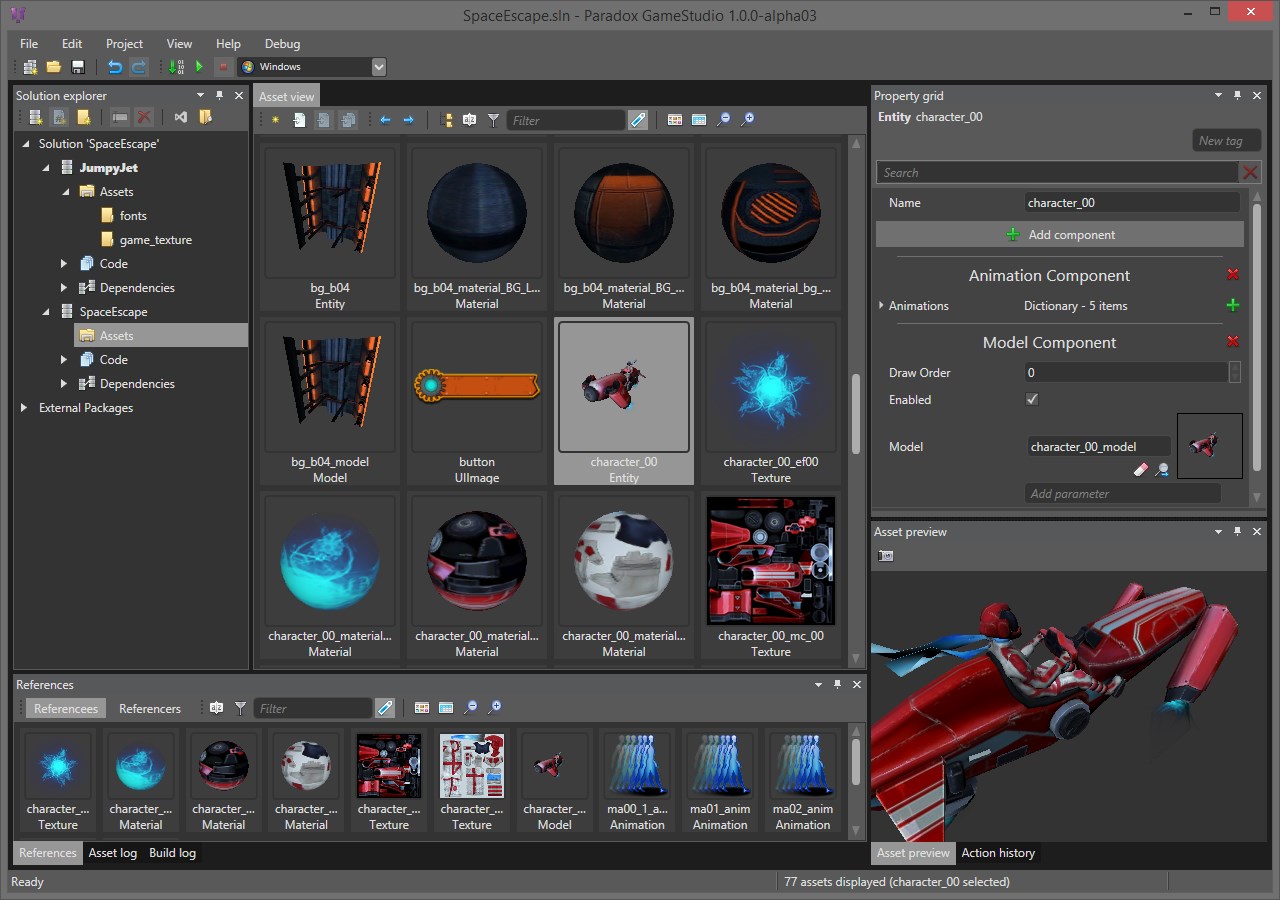Toggle the highlighted eraser button beside Asset view filter
Image resolution: width=1280 pixels, height=900 pixels.
[638, 120]
